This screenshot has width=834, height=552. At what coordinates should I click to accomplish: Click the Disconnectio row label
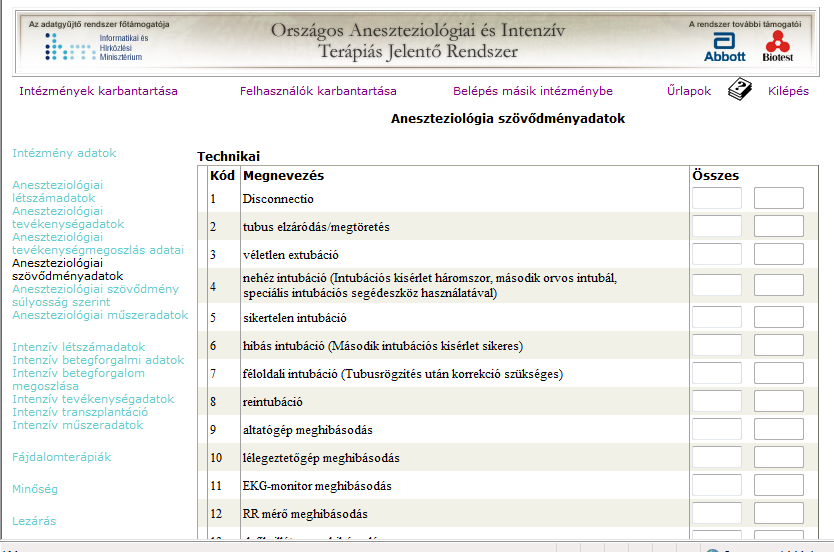[278, 199]
